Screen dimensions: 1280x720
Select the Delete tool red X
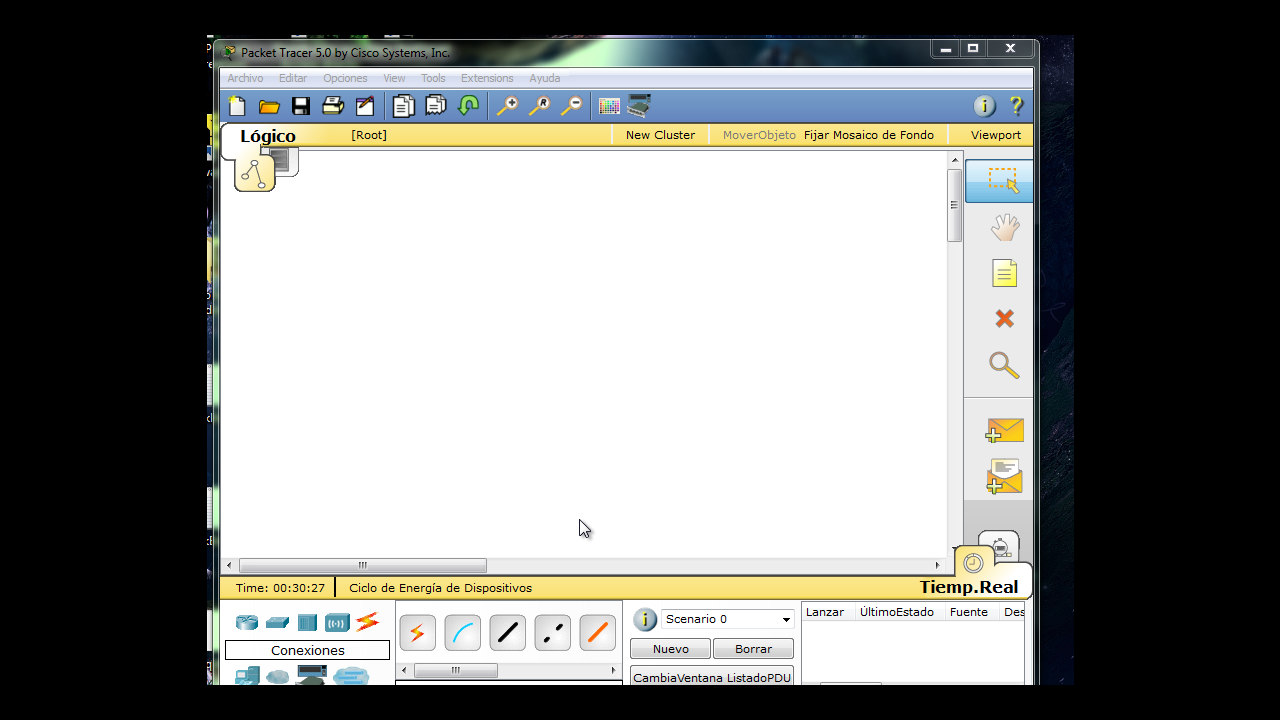pyautogui.click(x=1004, y=319)
